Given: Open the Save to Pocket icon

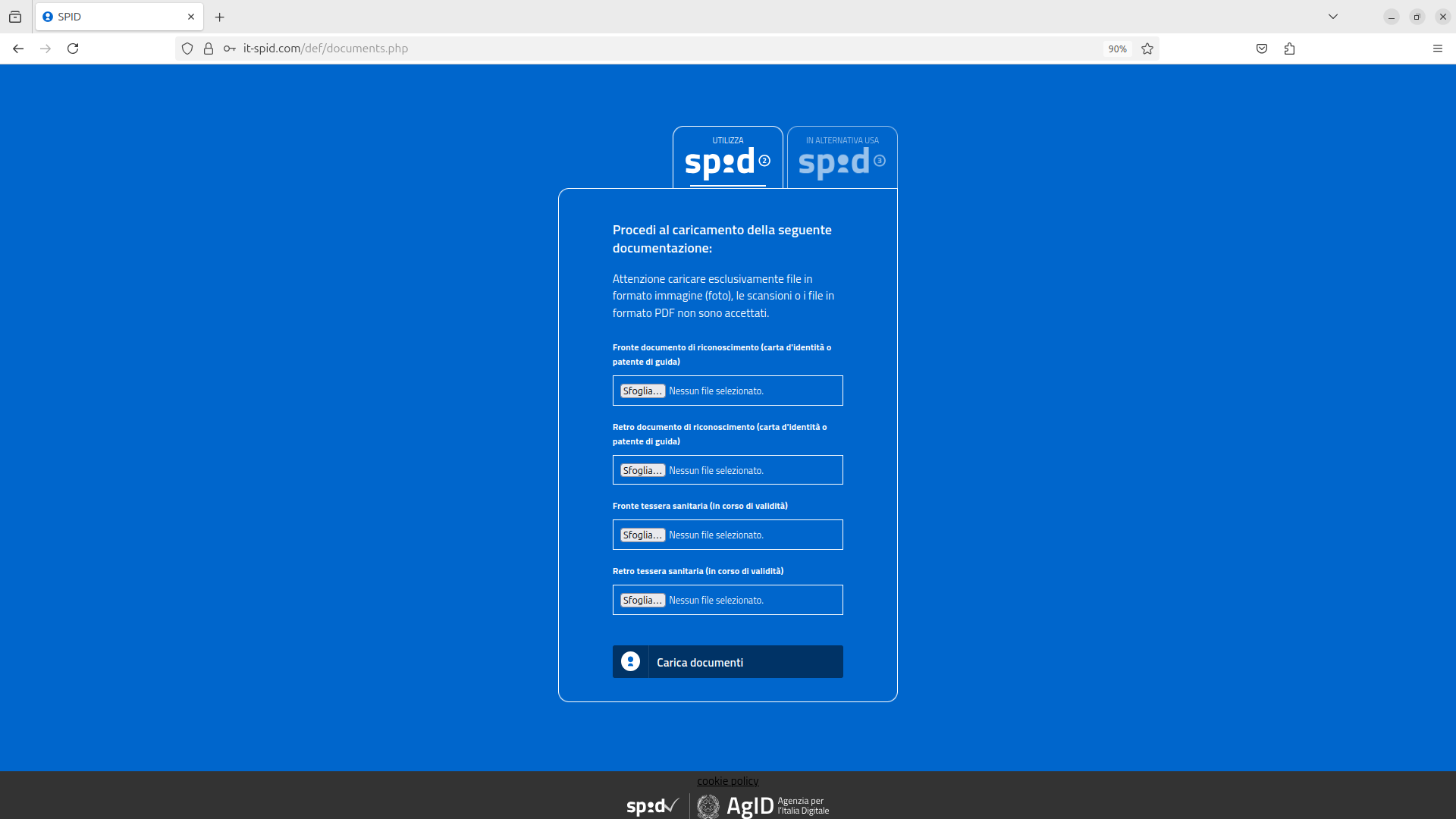Looking at the screenshot, I should tap(1262, 49).
